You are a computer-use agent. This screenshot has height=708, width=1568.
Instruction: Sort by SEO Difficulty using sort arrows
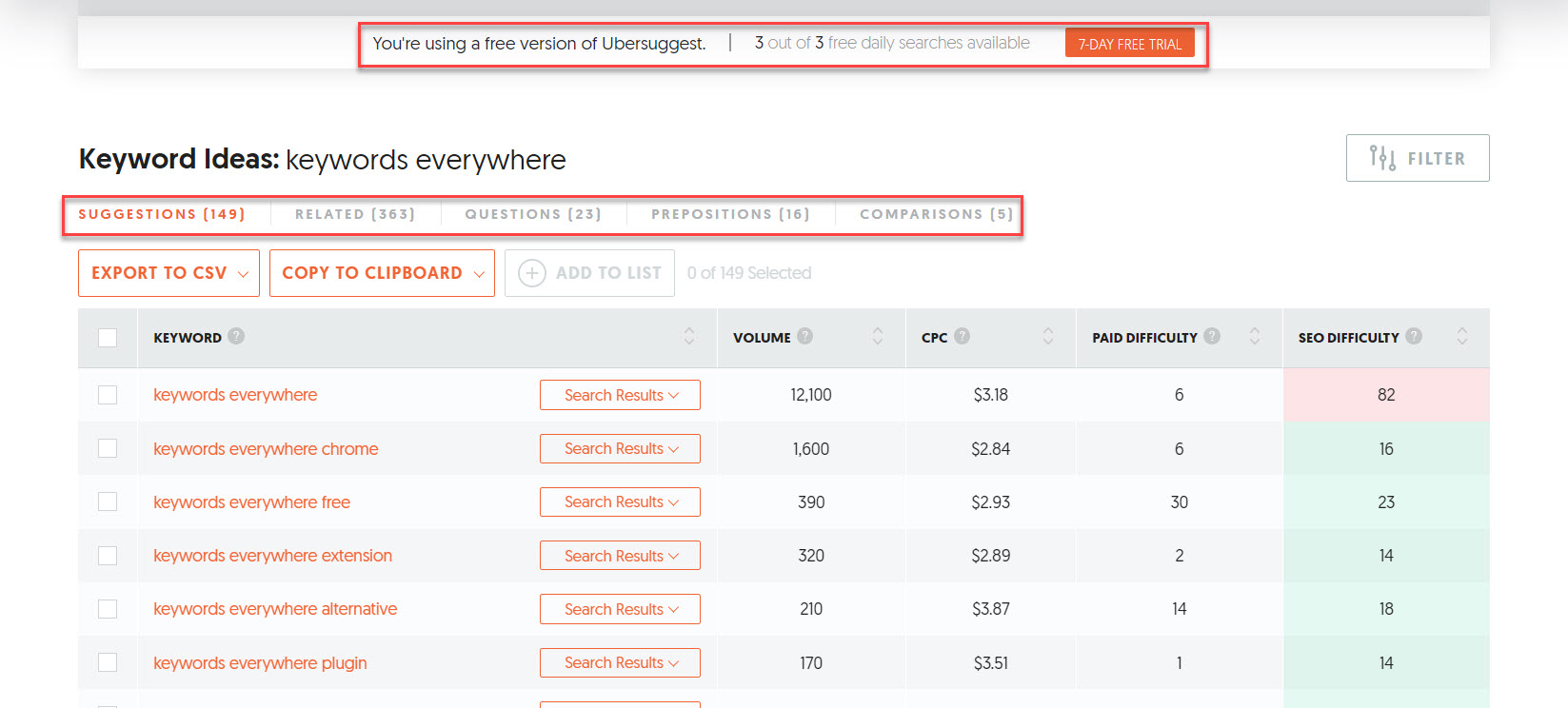click(x=1462, y=337)
